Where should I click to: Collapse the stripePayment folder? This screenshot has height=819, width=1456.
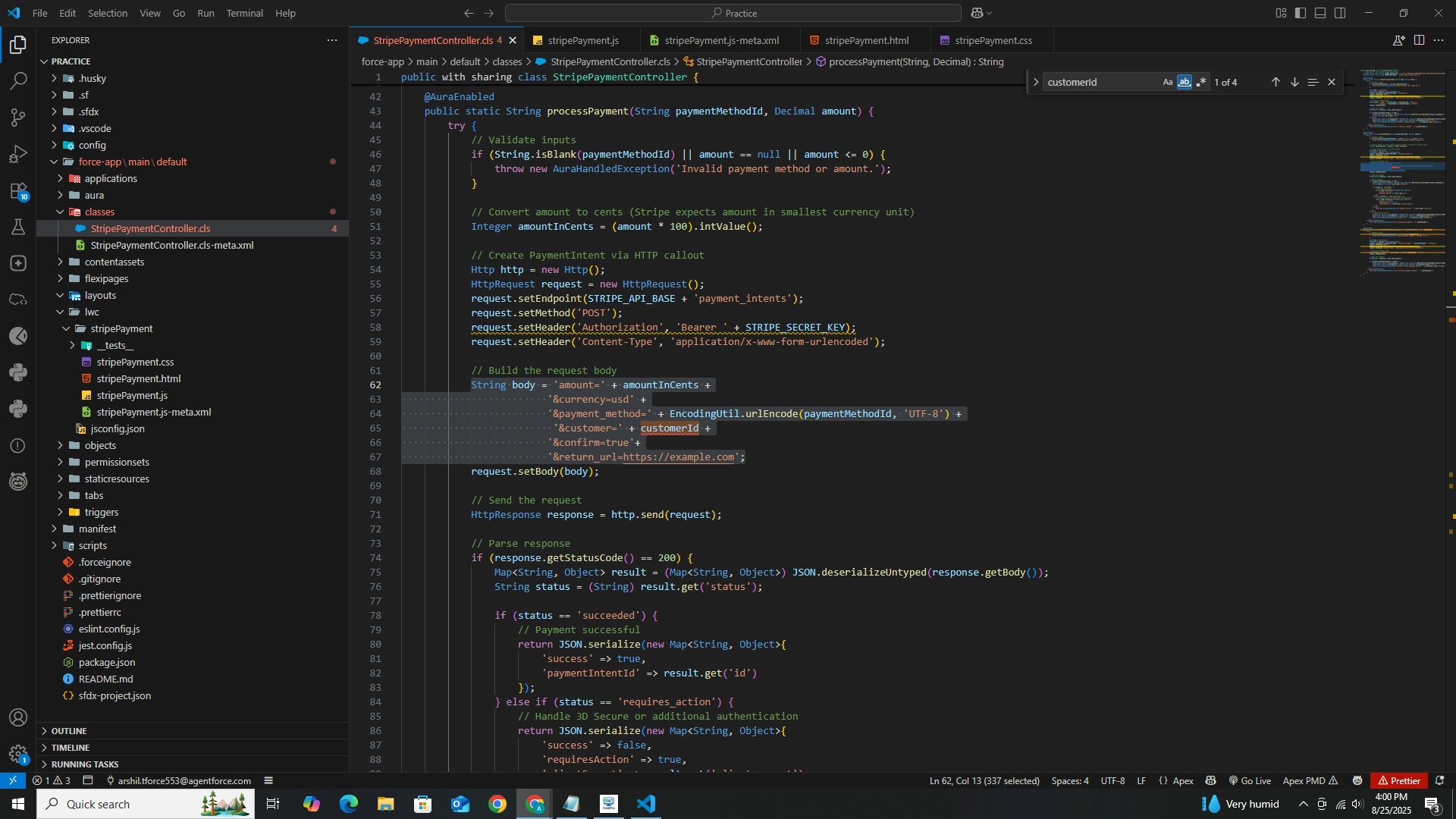pos(121,328)
